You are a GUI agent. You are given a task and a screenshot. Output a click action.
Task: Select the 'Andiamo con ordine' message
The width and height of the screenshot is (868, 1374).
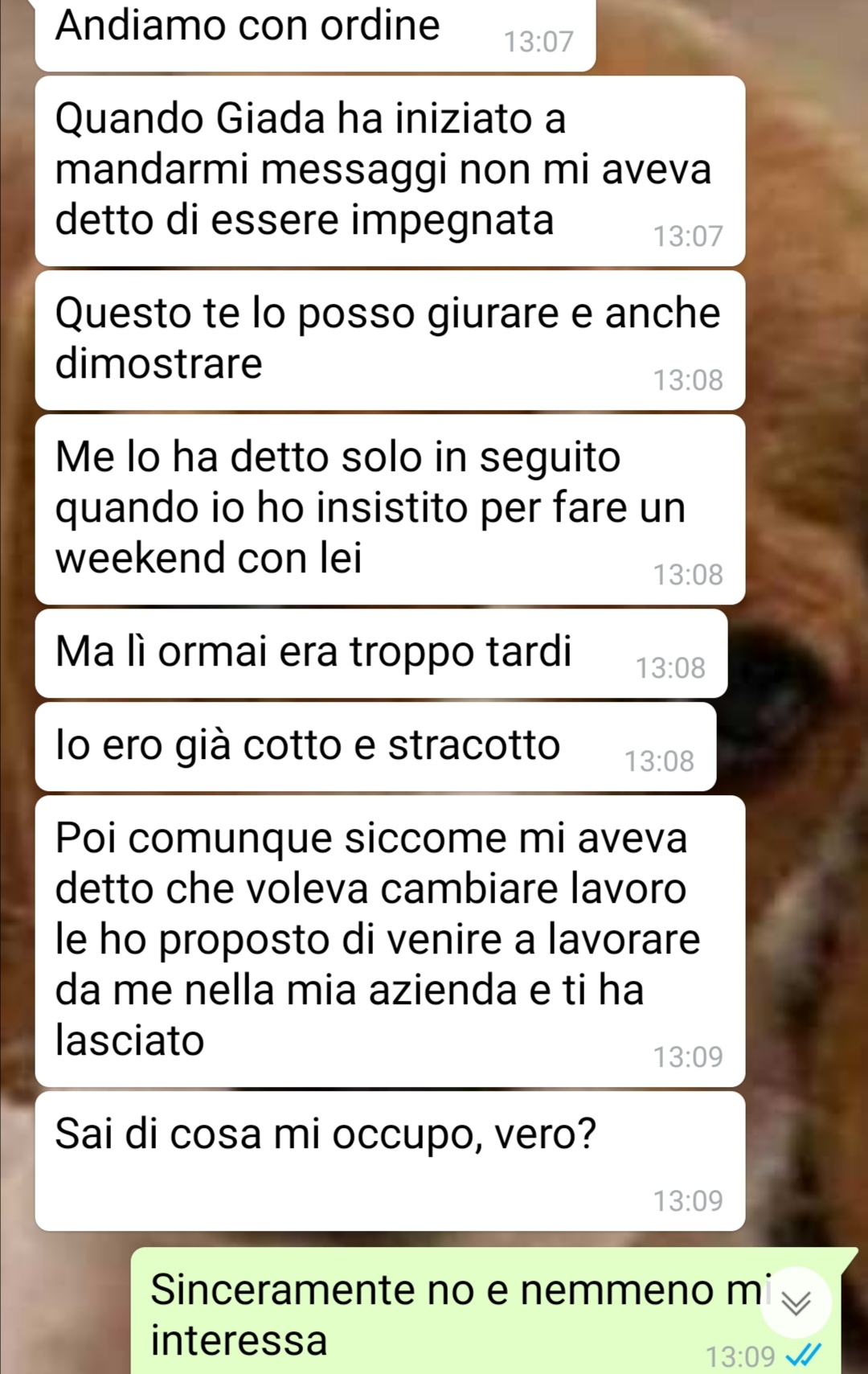[x=315, y=34]
